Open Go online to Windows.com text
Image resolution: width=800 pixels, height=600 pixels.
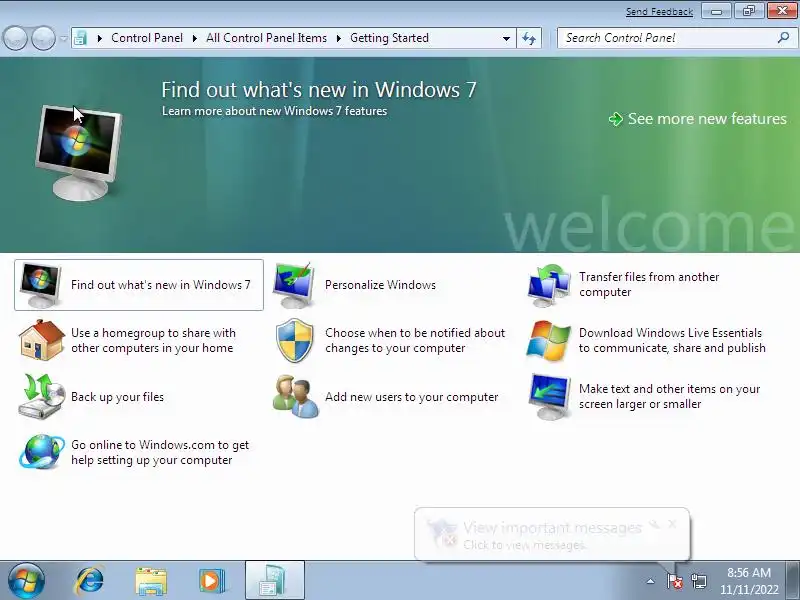160,452
